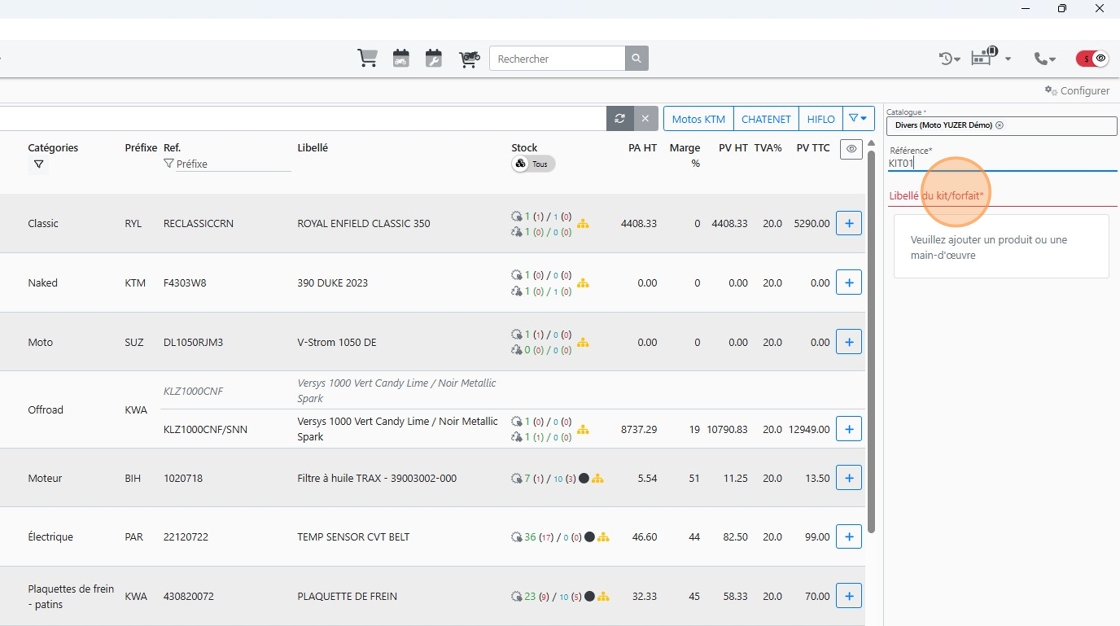Open the workshop calendar wrench icon

(434, 59)
